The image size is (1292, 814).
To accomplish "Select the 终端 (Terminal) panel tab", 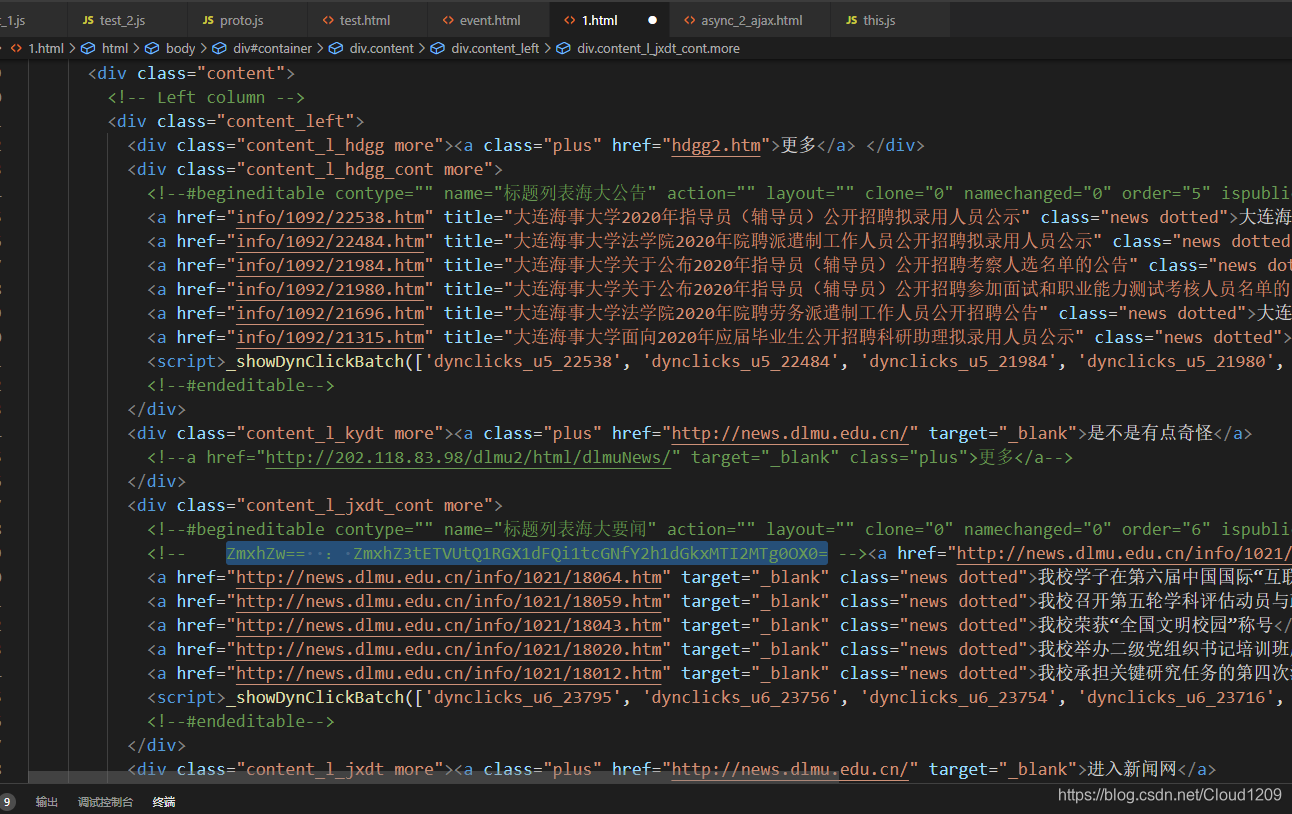I will [164, 802].
